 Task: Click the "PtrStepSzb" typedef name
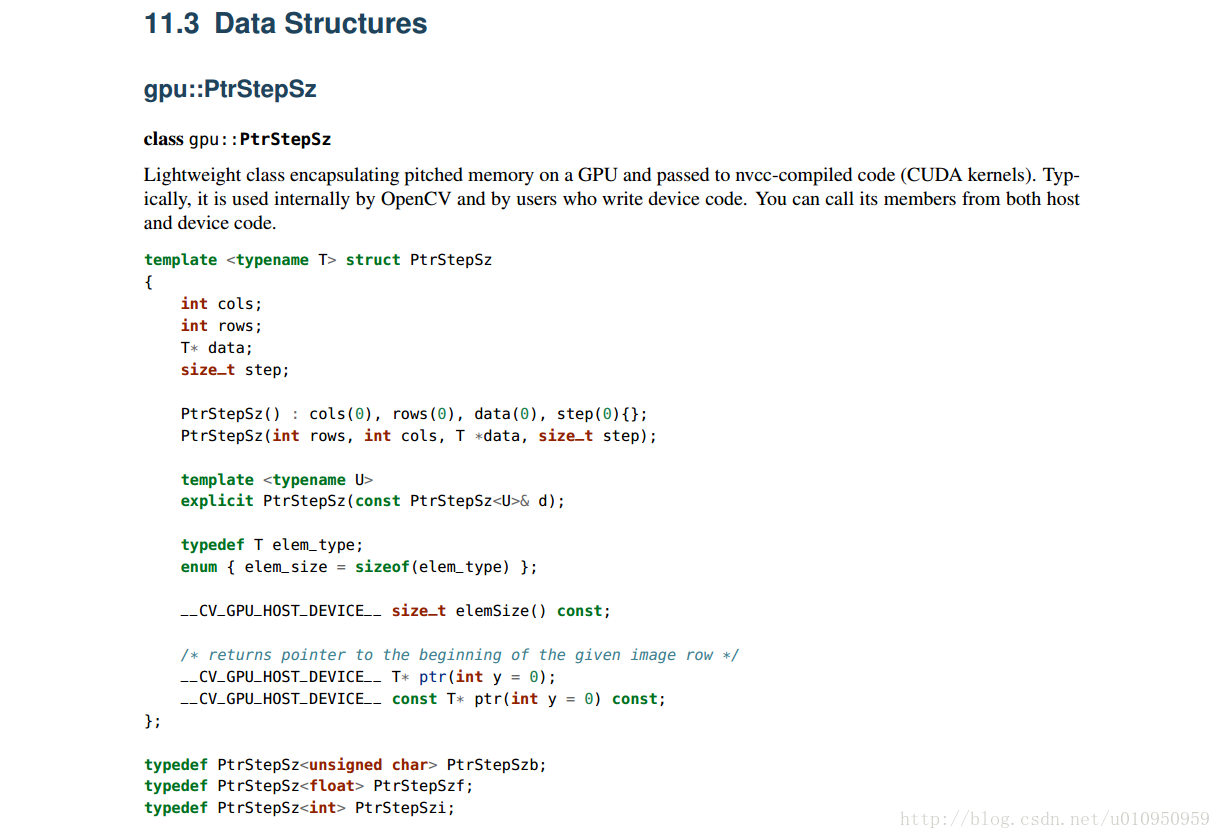(x=496, y=765)
